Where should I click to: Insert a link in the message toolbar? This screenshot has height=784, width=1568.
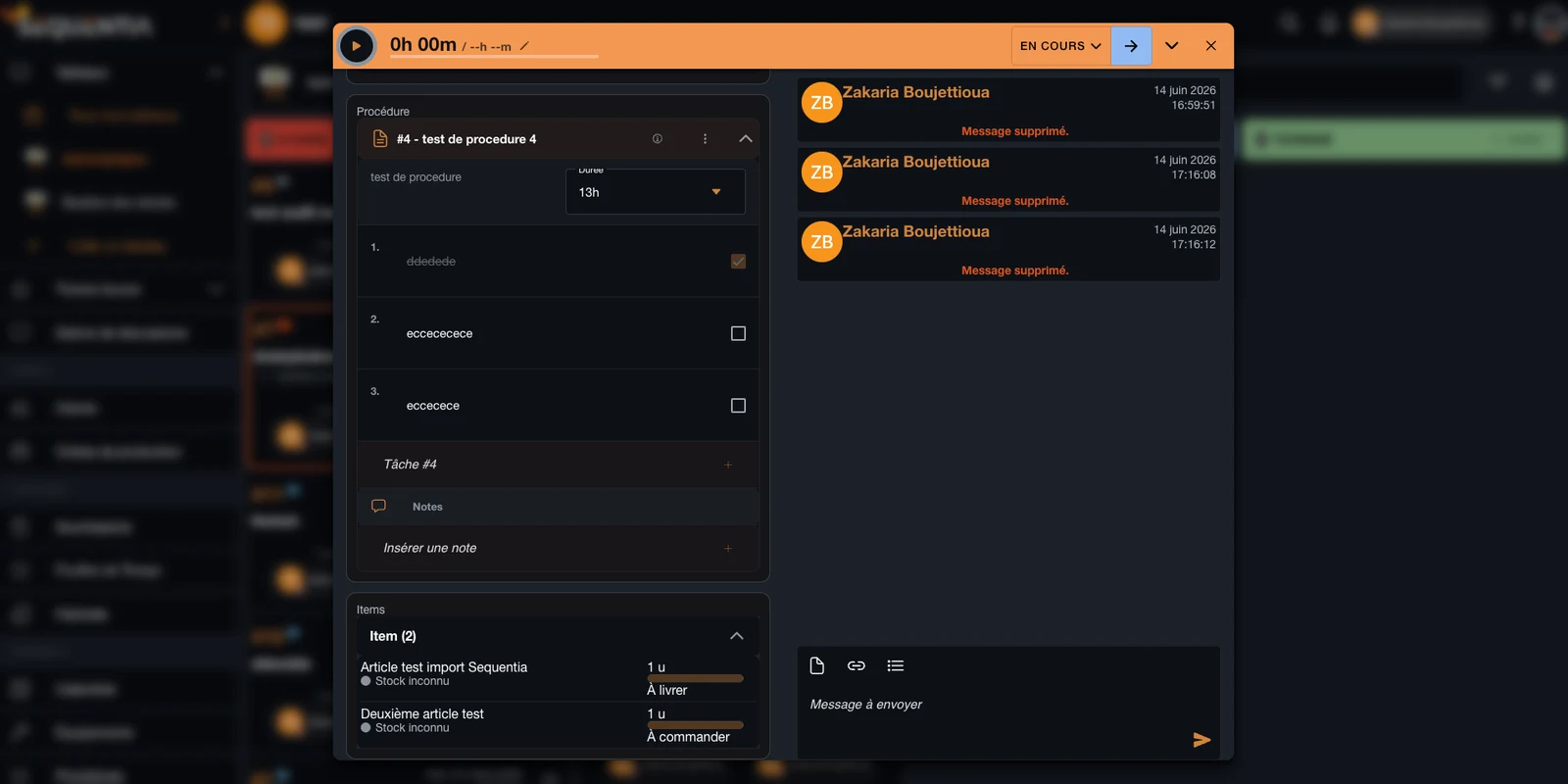(x=857, y=666)
